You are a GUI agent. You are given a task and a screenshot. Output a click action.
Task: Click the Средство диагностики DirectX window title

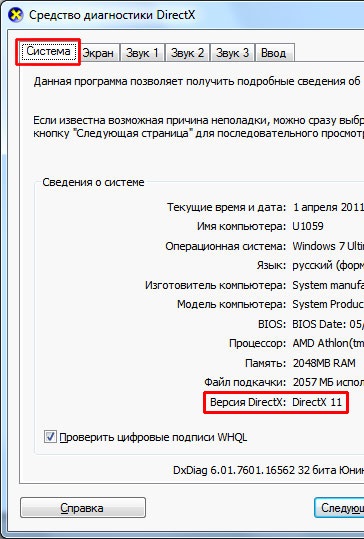pyautogui.click(x=112, y=15)
